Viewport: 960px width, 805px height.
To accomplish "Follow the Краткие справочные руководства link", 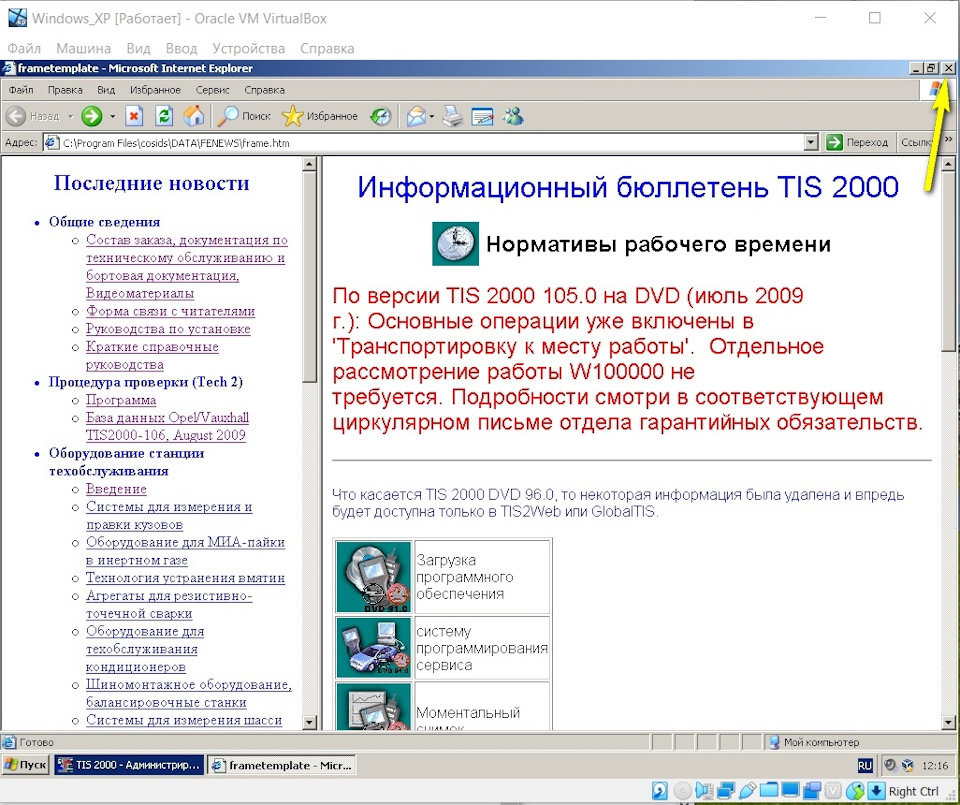I will click(152, 356).
